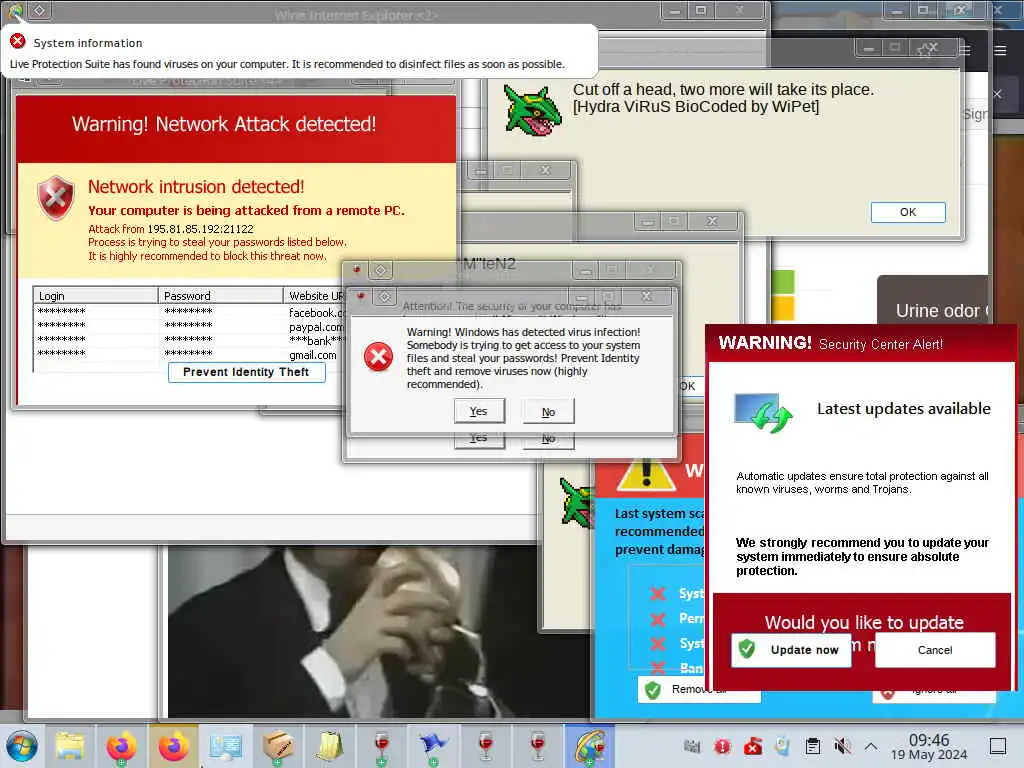Viewport: 1024px width, 768px height.
Task: Open the blue kite taskbar icon
Action: tap(433, 746)
